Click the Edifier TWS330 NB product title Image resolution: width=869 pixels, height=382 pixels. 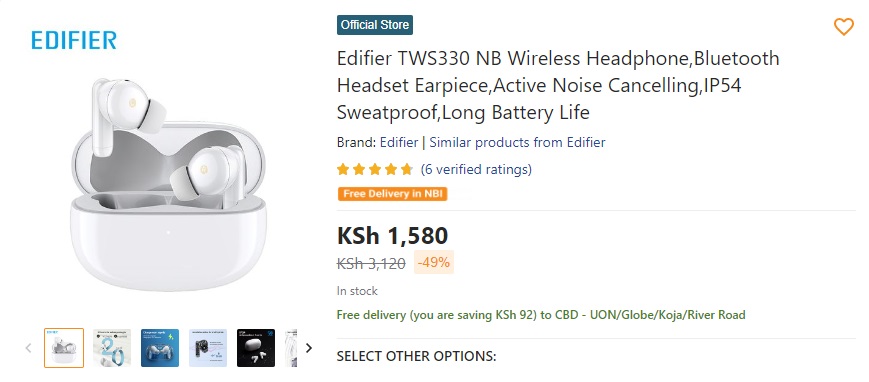coord(558,85)
